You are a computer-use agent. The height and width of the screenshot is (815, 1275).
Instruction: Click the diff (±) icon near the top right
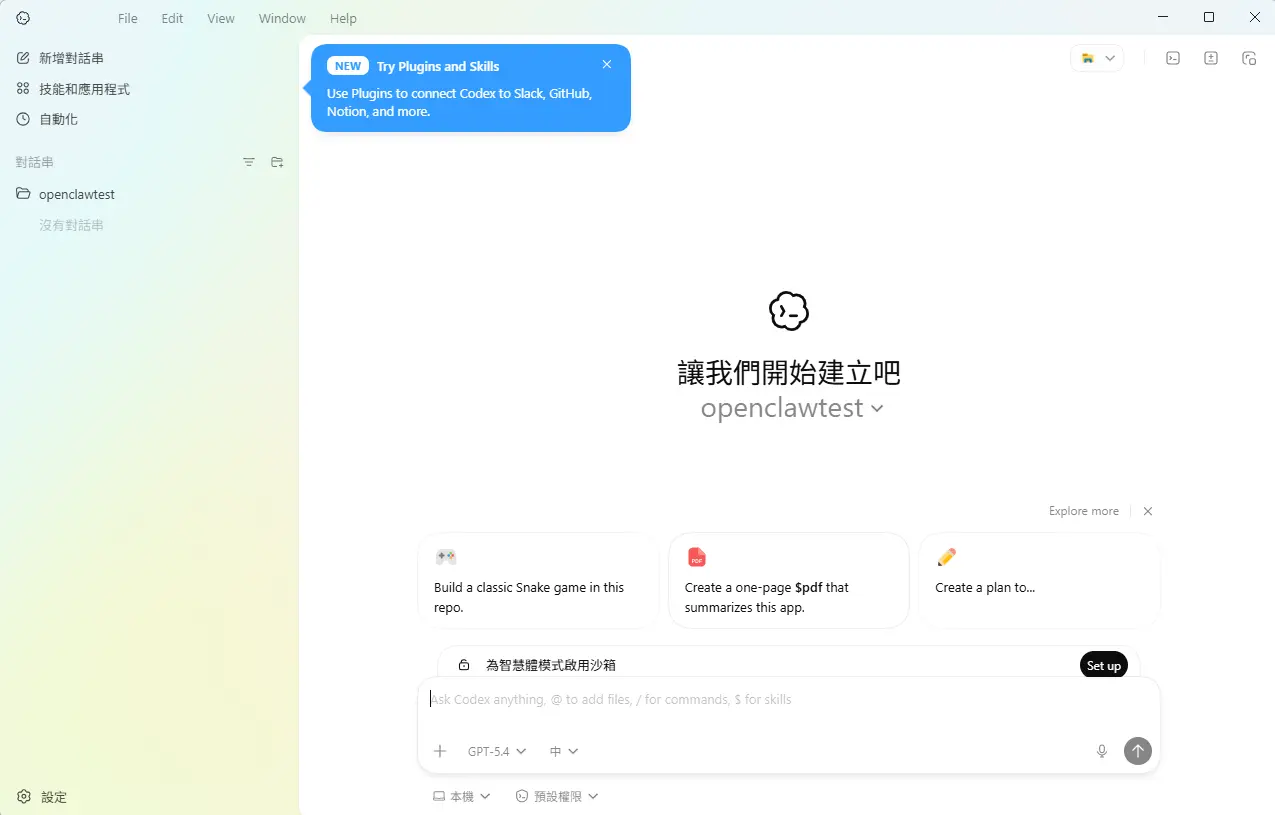point(1210,58)
